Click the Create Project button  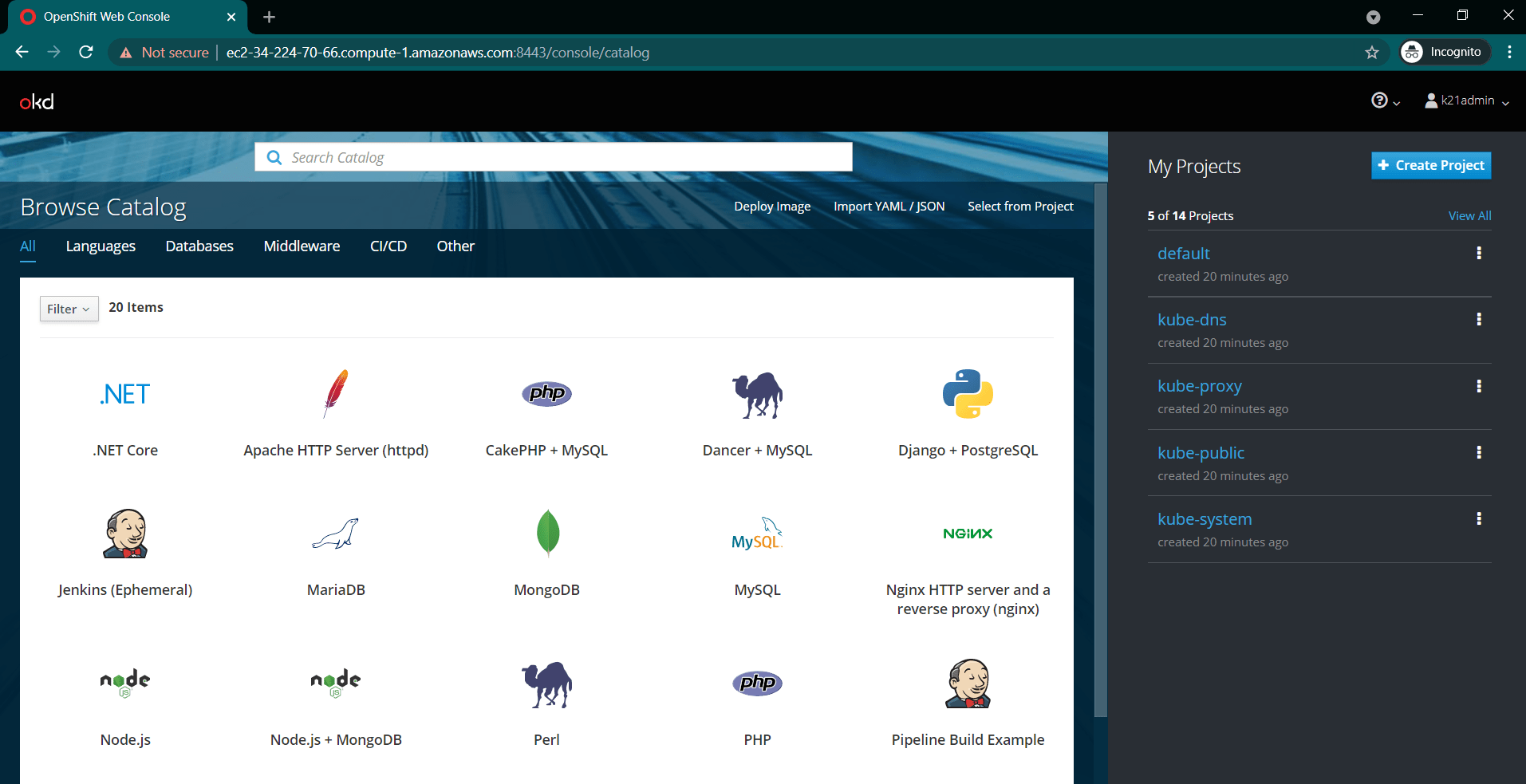[1431, 165]
